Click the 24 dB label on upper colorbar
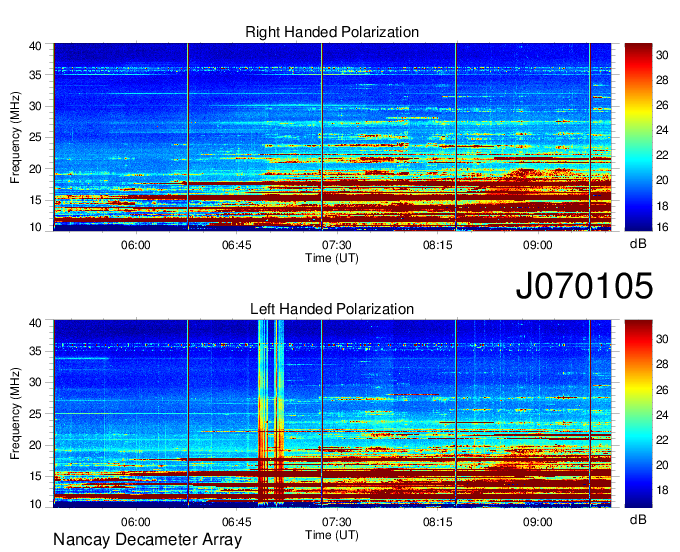Image resolution: width=680 pixels, height=552 pixels. click(x=662, y=130)
